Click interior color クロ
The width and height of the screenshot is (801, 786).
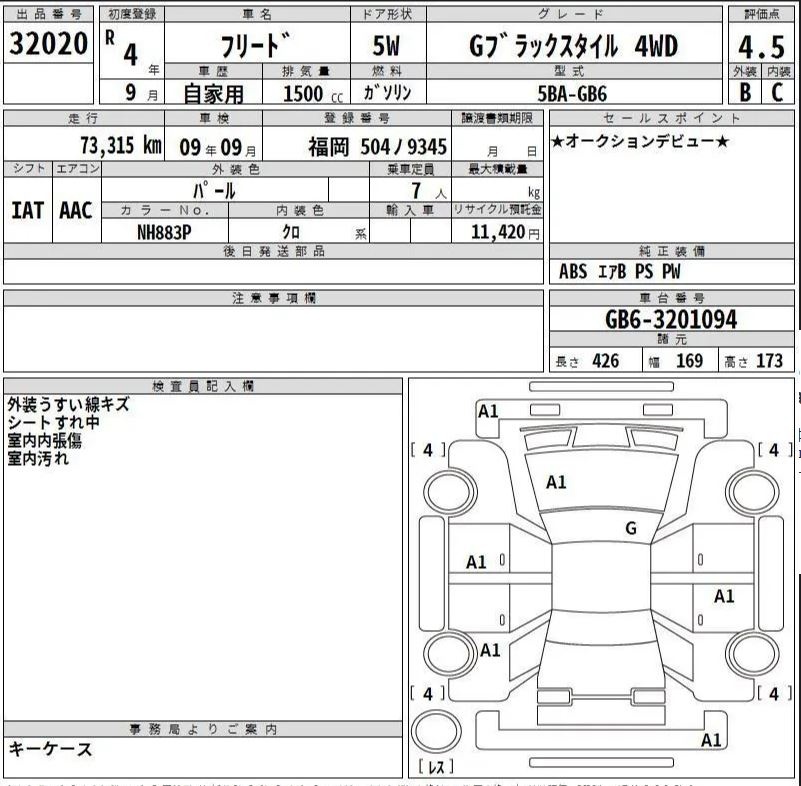(x=291, y=232)
